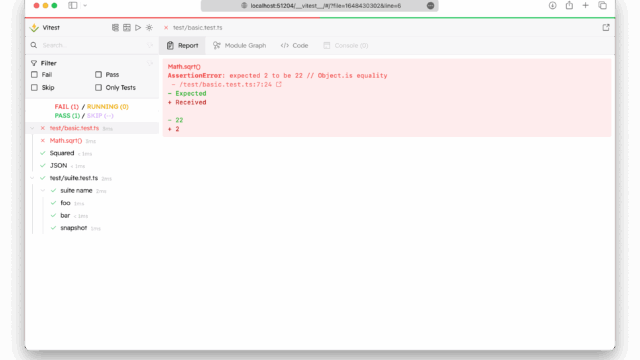Open new tab with plus icon
Screen dimensions: 640x360
585,6
